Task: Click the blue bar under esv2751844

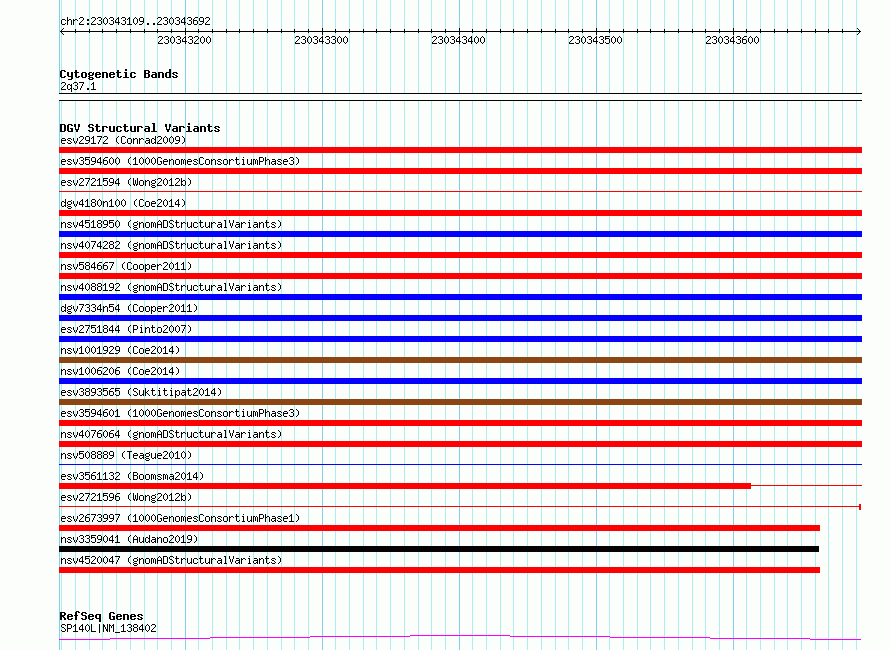Action: 460,339
